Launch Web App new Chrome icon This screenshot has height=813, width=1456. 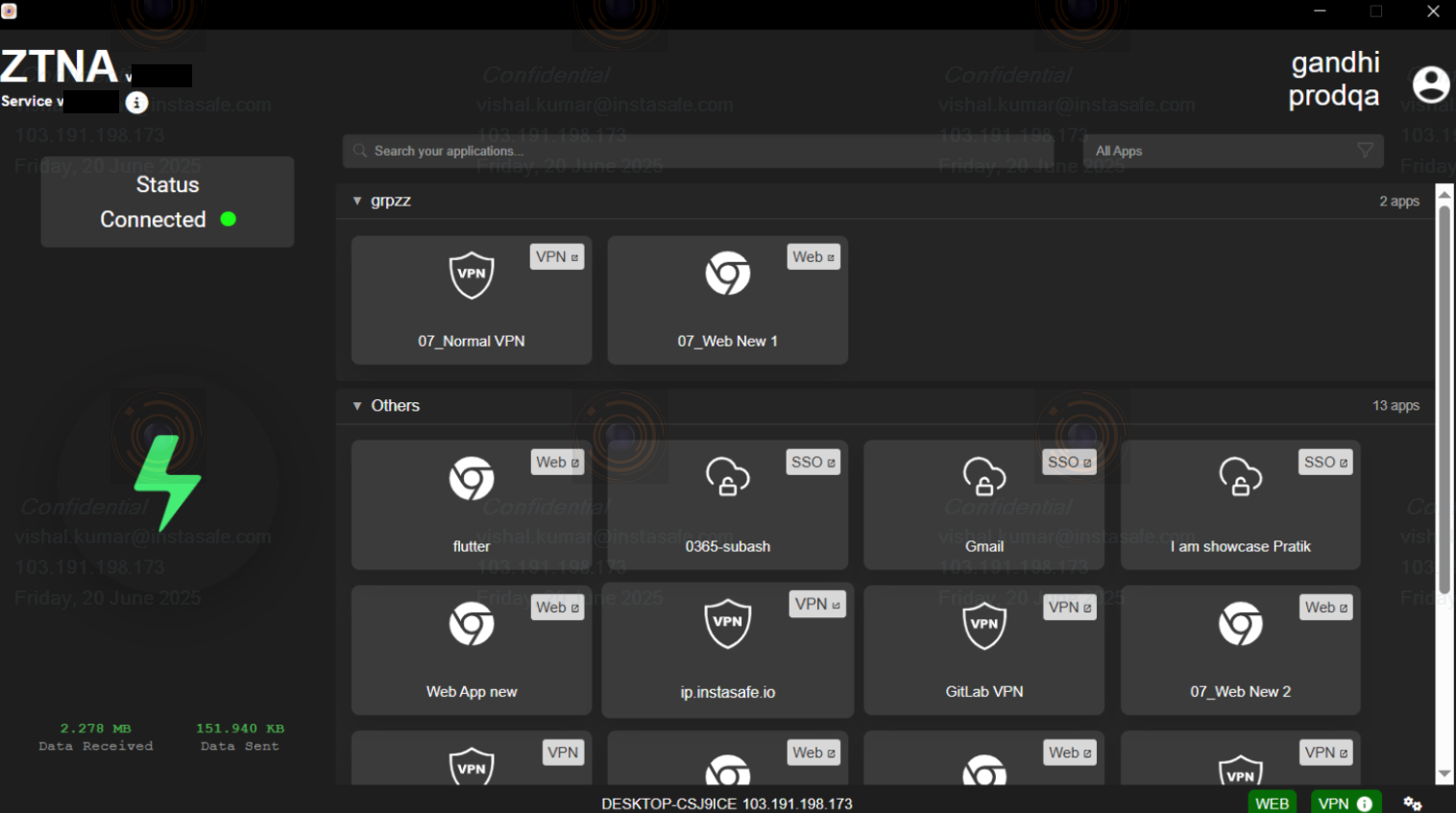tap(472, 624)
